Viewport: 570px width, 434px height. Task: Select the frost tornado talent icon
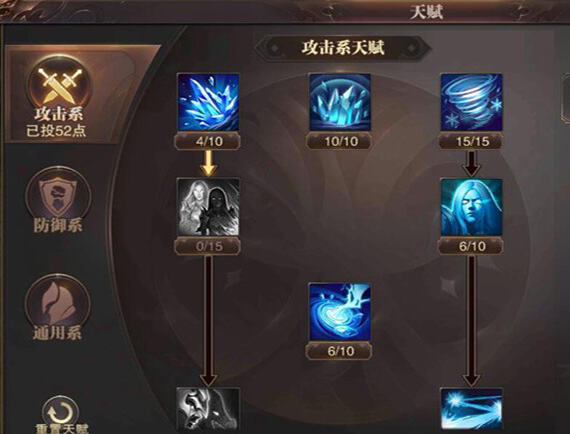click(471, 102)
